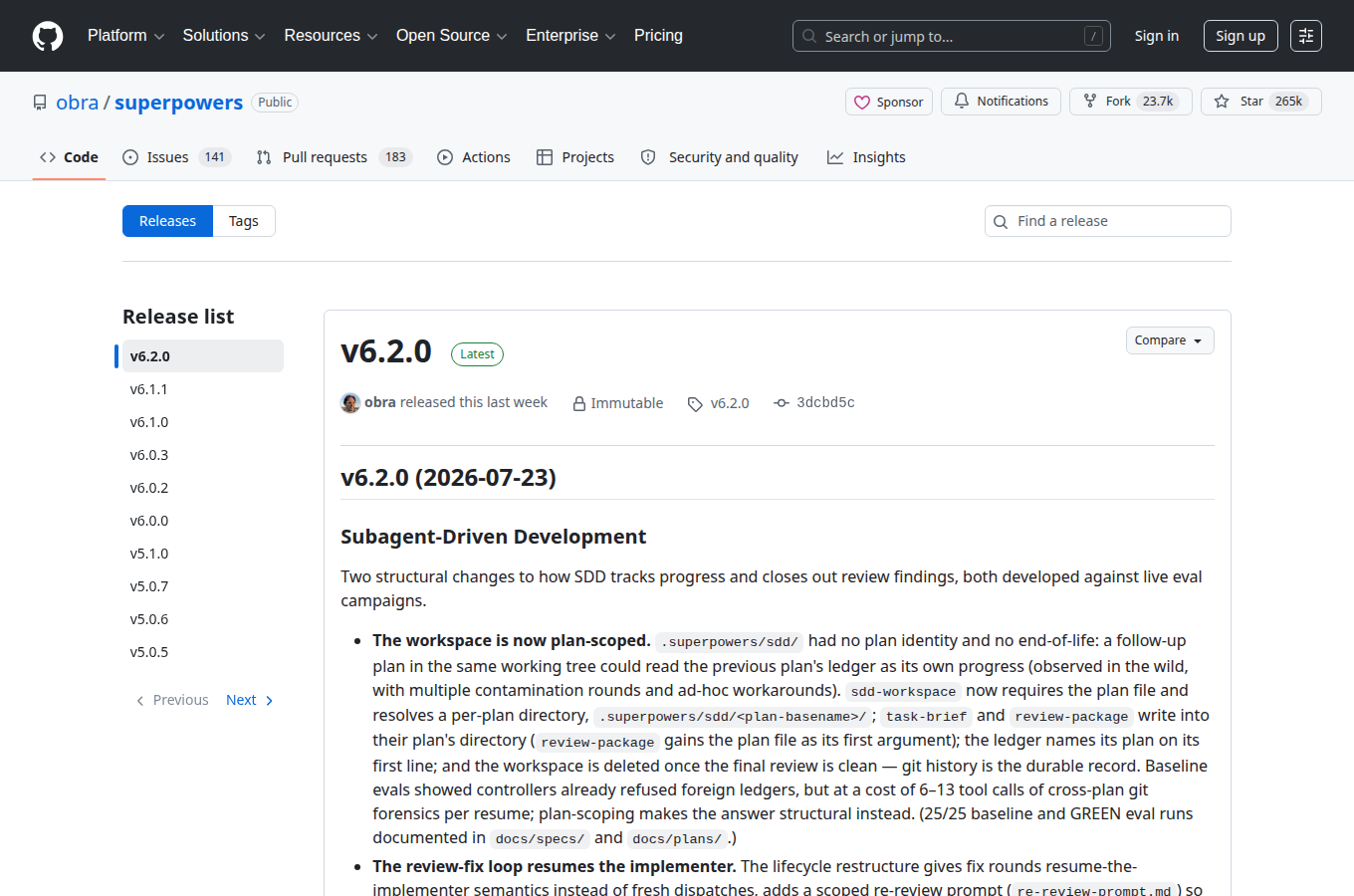Switch to the Tags view

(244, 221)
